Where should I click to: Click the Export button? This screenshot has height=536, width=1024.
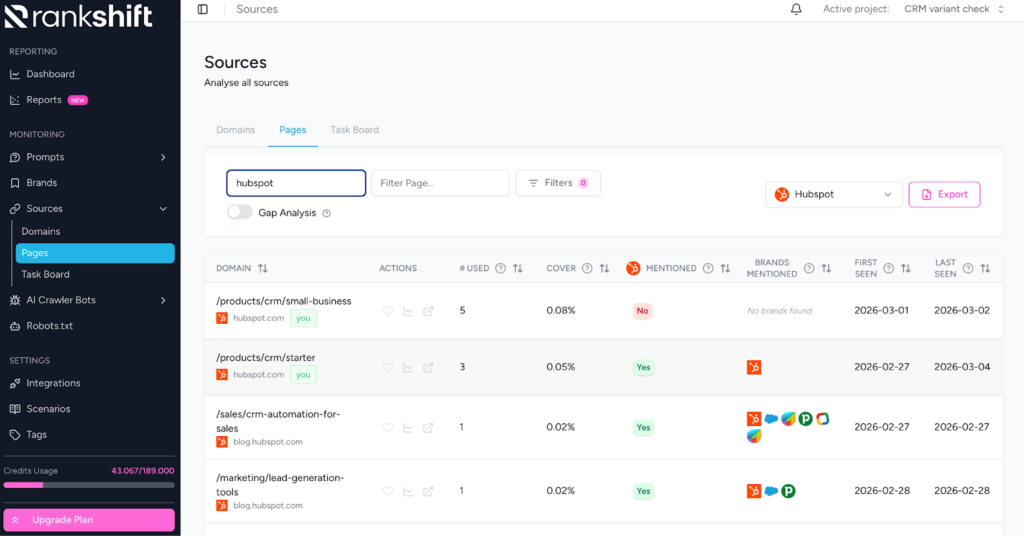tap(944, 194)
